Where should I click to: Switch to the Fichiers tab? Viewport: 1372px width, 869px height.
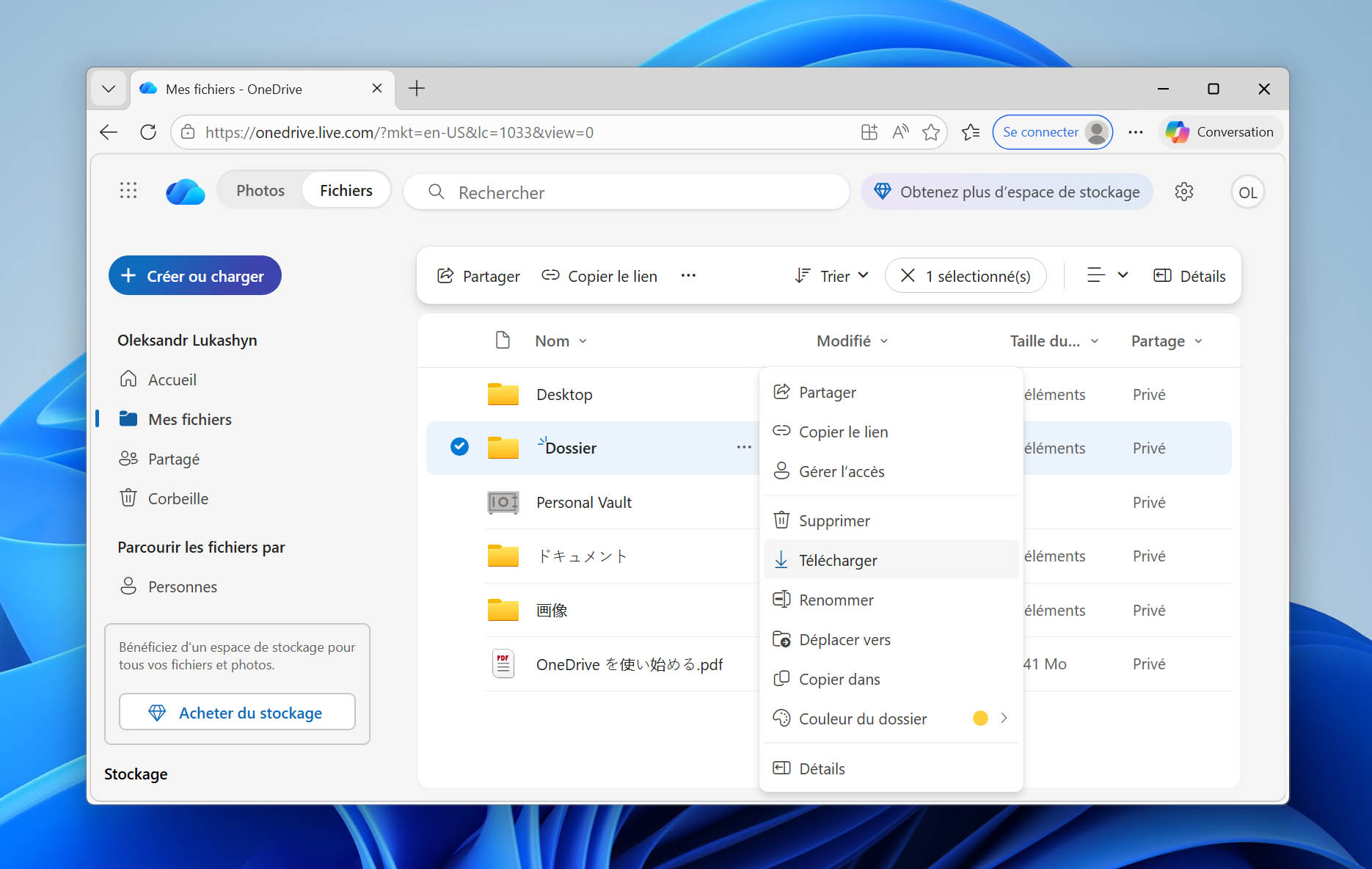point(346,191)
